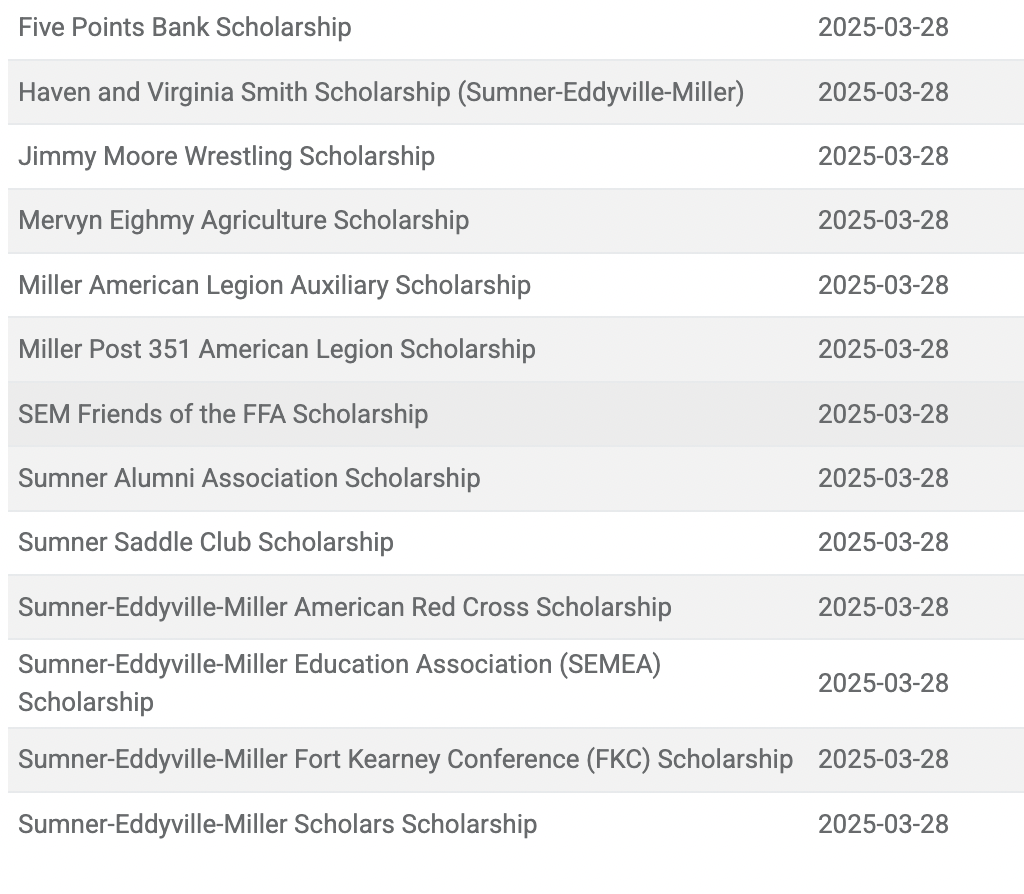The height and width of the screenshot is (894, 1024).
Task: Click Sumner Alumni Association Scholarship
Action: click(x=249, y=478)
